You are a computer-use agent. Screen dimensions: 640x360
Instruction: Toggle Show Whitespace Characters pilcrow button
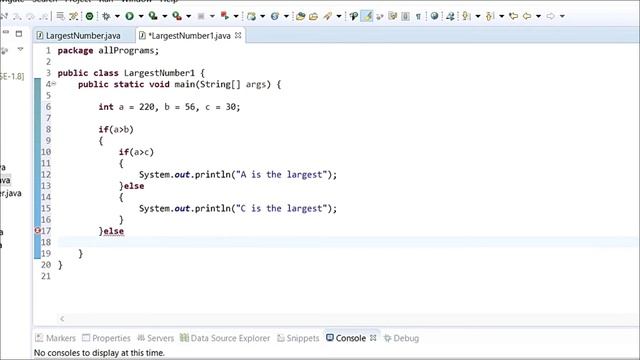(418, 16)
